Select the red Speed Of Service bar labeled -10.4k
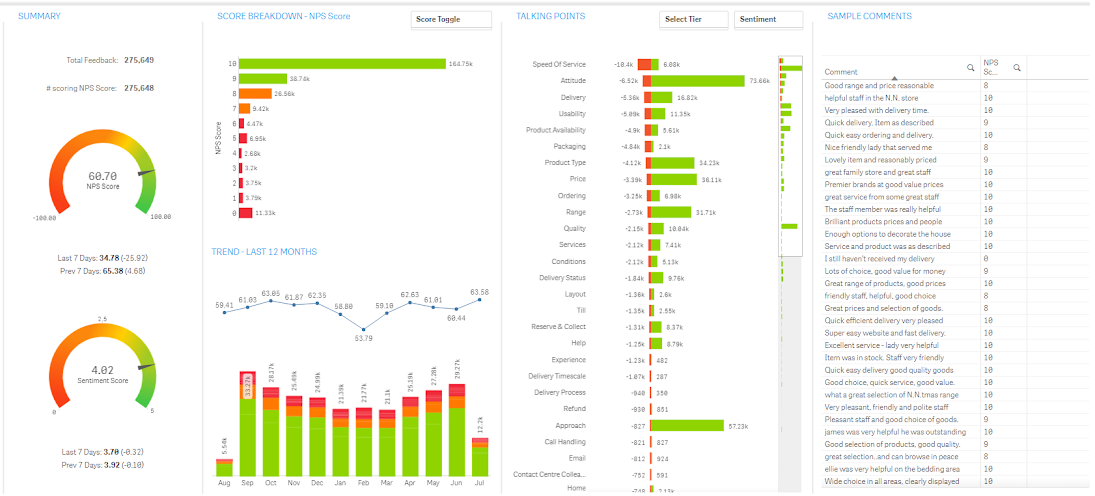The image size is (1095, 496). (x=644, y=64)
